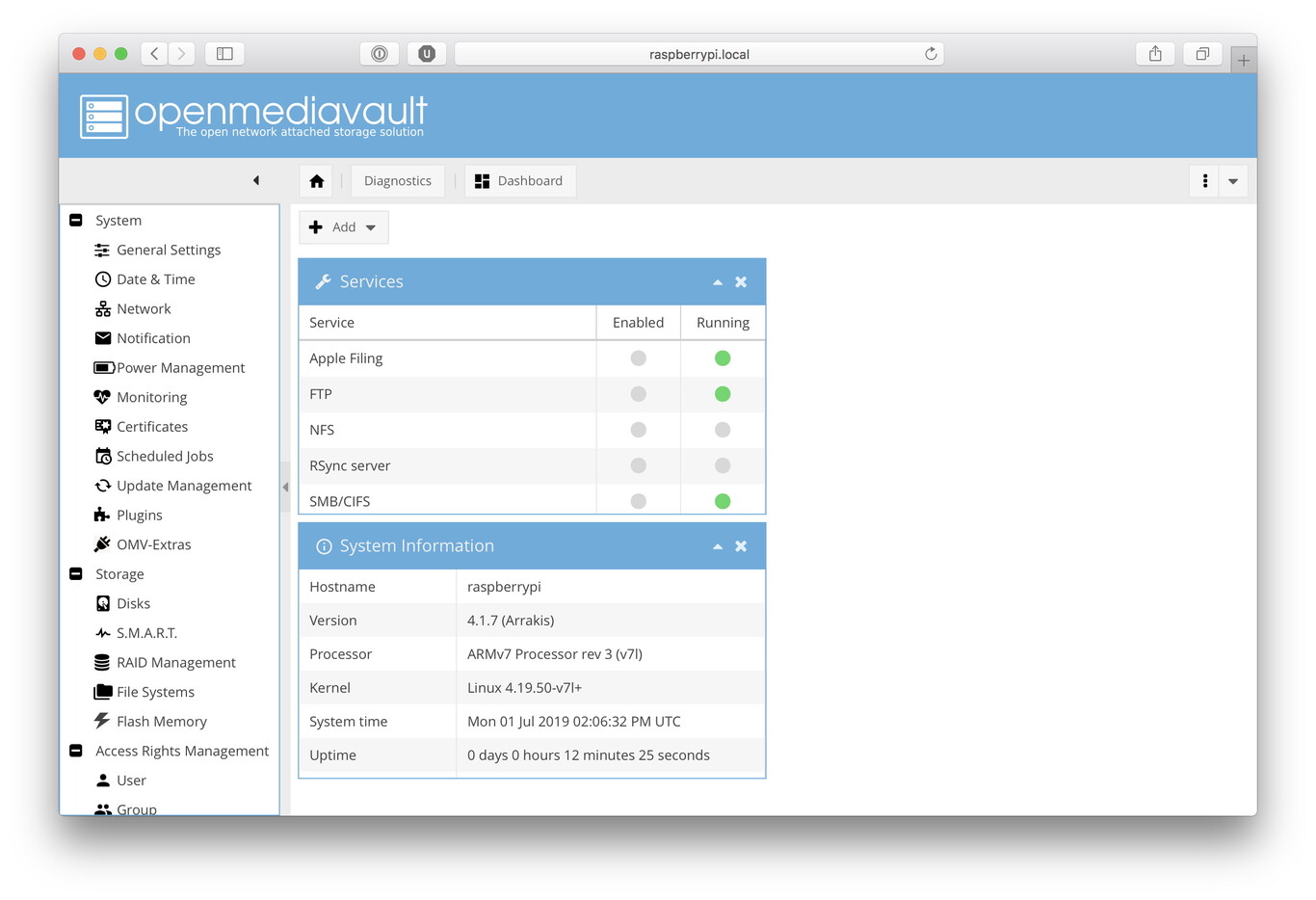
Task: Click the RAID Management database icon
Action: click(x=102, y=663)
